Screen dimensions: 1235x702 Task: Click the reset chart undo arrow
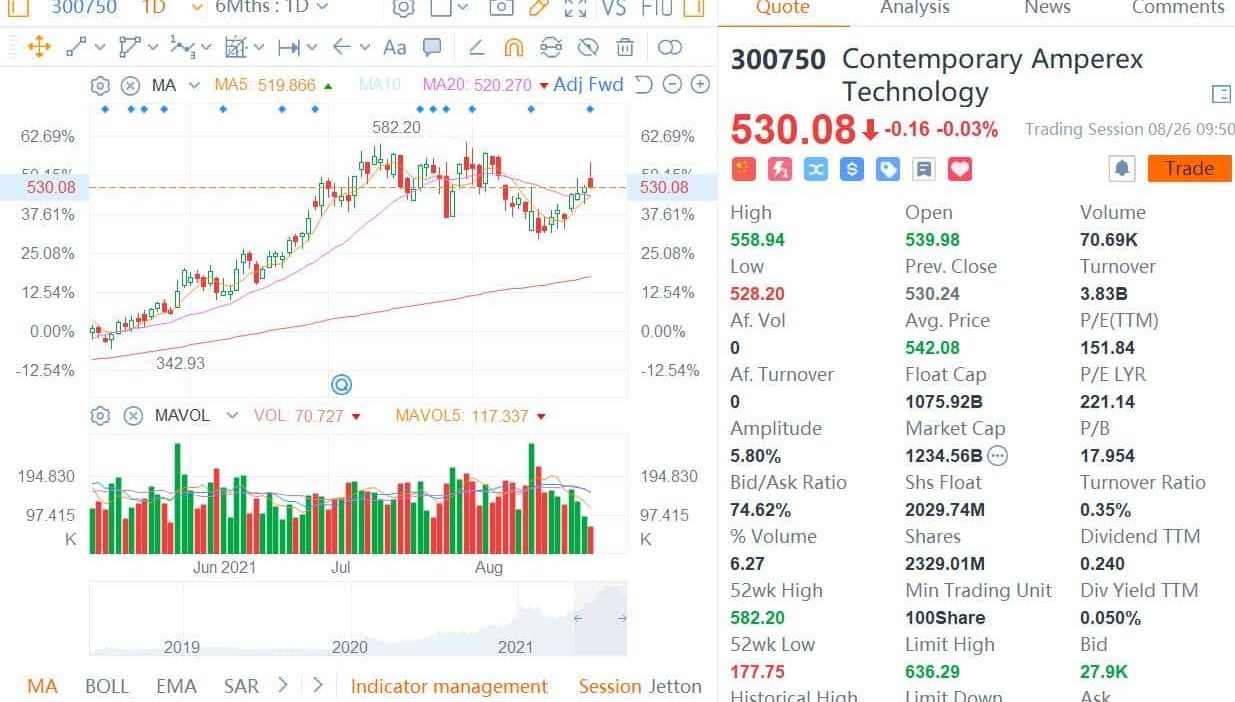[x=644, y=85]
